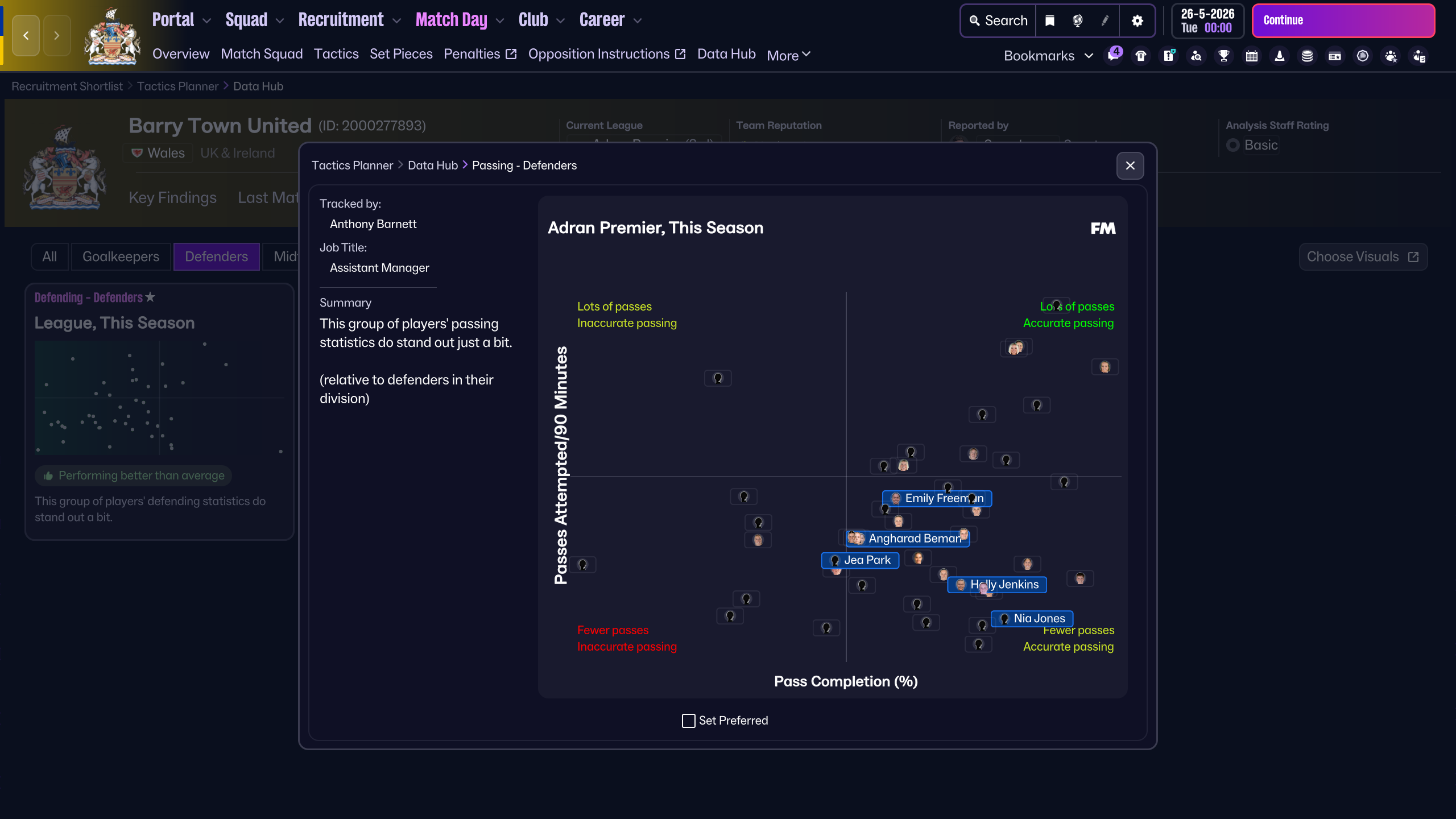Open the inbox icon with alert badge
Image resolution: width=1456 pixels, height=819 pixels.
click(x=1169, y=55)
